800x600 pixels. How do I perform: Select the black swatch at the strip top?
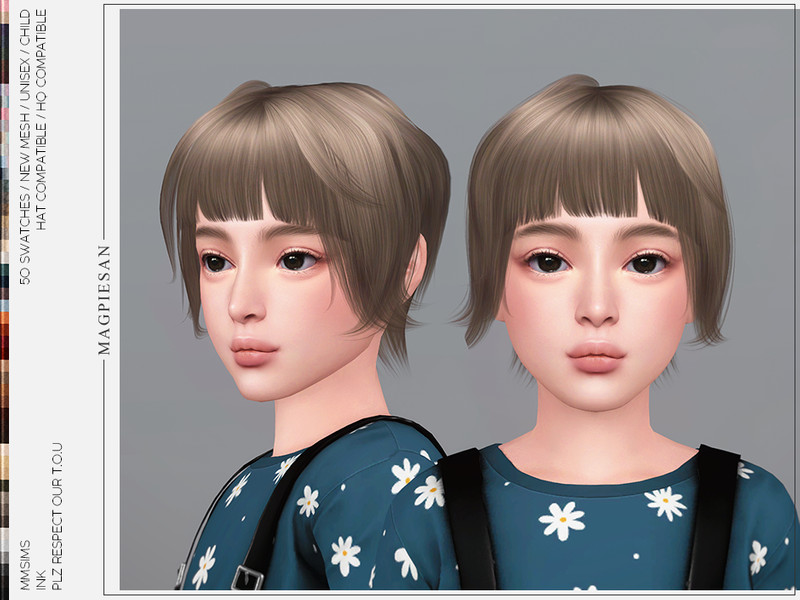tap(6, 30)
